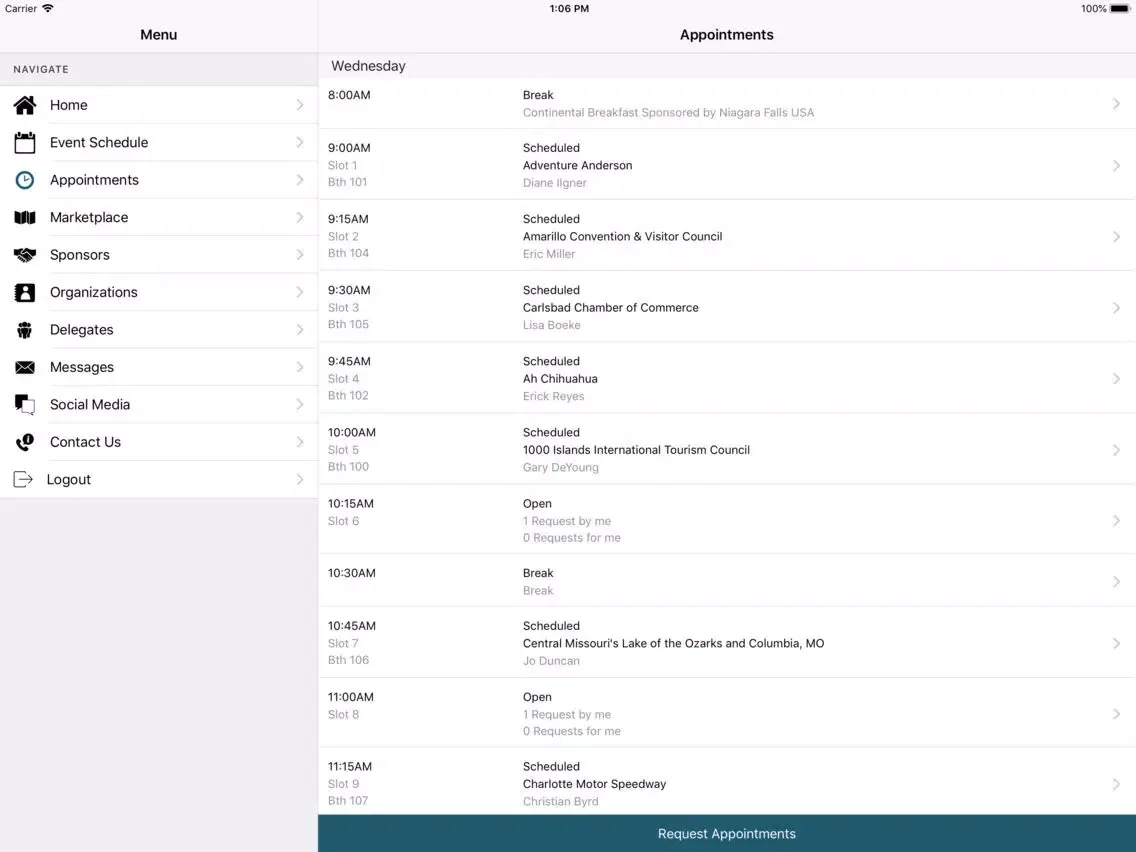Open the Home menu item
The height and width of the screenshot is (852, 1136).
[159, 105]
